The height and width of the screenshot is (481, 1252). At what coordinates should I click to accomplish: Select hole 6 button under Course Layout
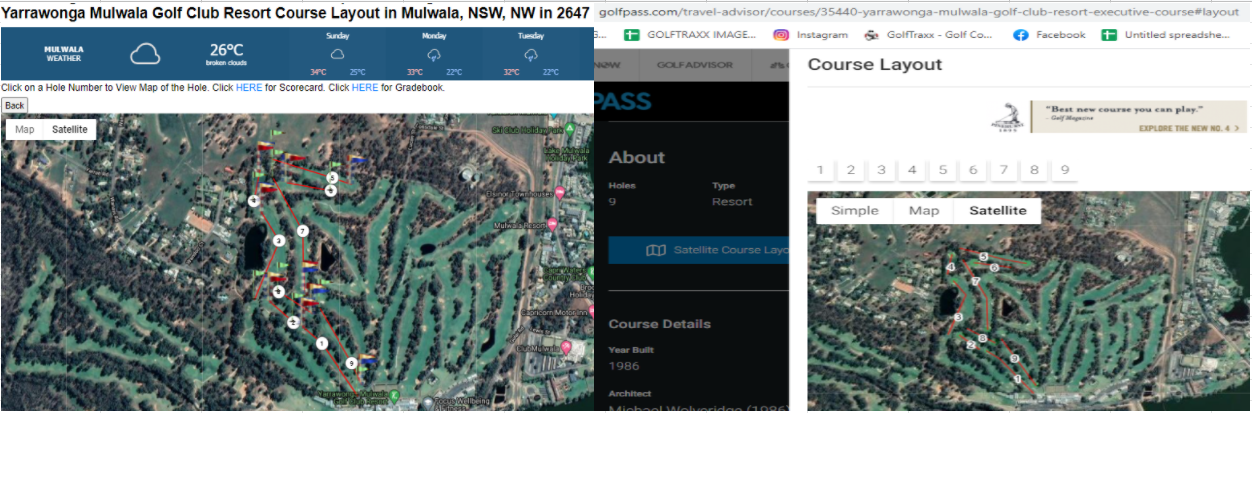(x=973, y=170)
